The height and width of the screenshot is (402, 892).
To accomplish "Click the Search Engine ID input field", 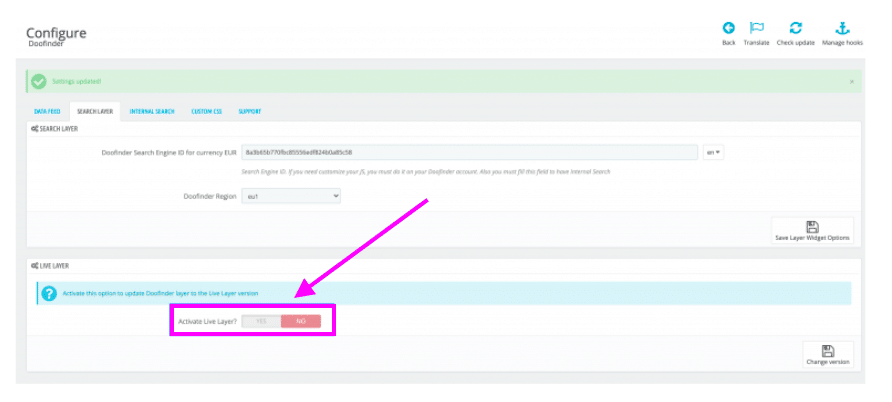I will [469, 152].
